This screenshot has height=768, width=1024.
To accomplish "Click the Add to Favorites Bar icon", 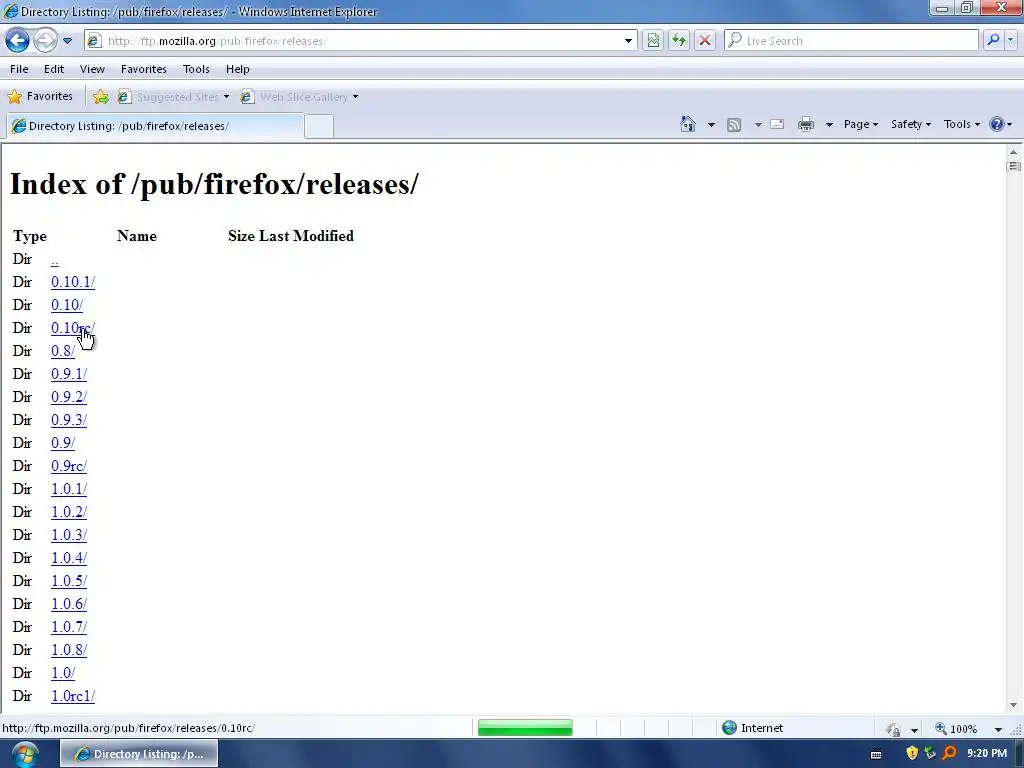I will [x=101, y=97].
